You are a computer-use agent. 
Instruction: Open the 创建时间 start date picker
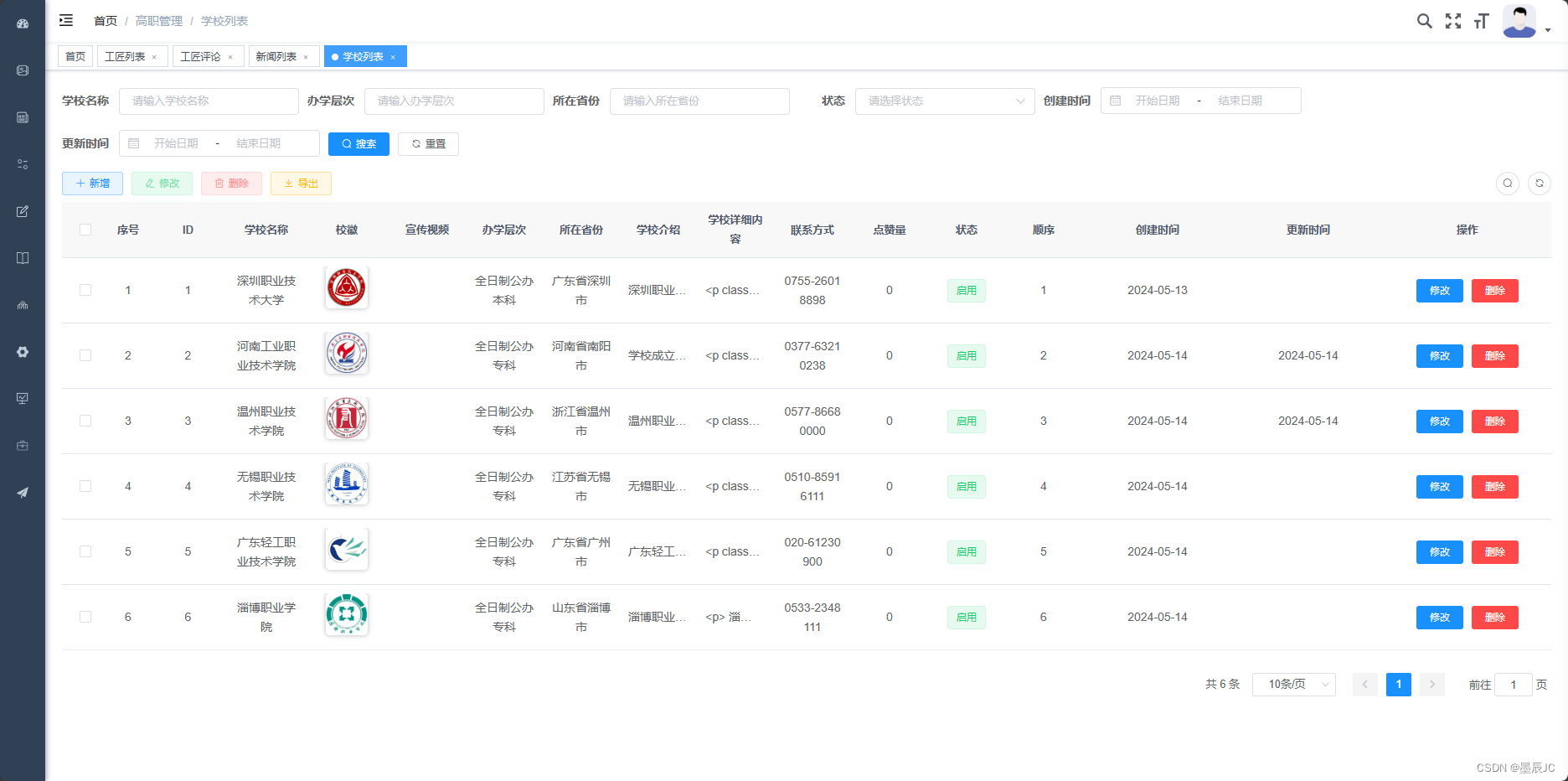(1157, 101)
